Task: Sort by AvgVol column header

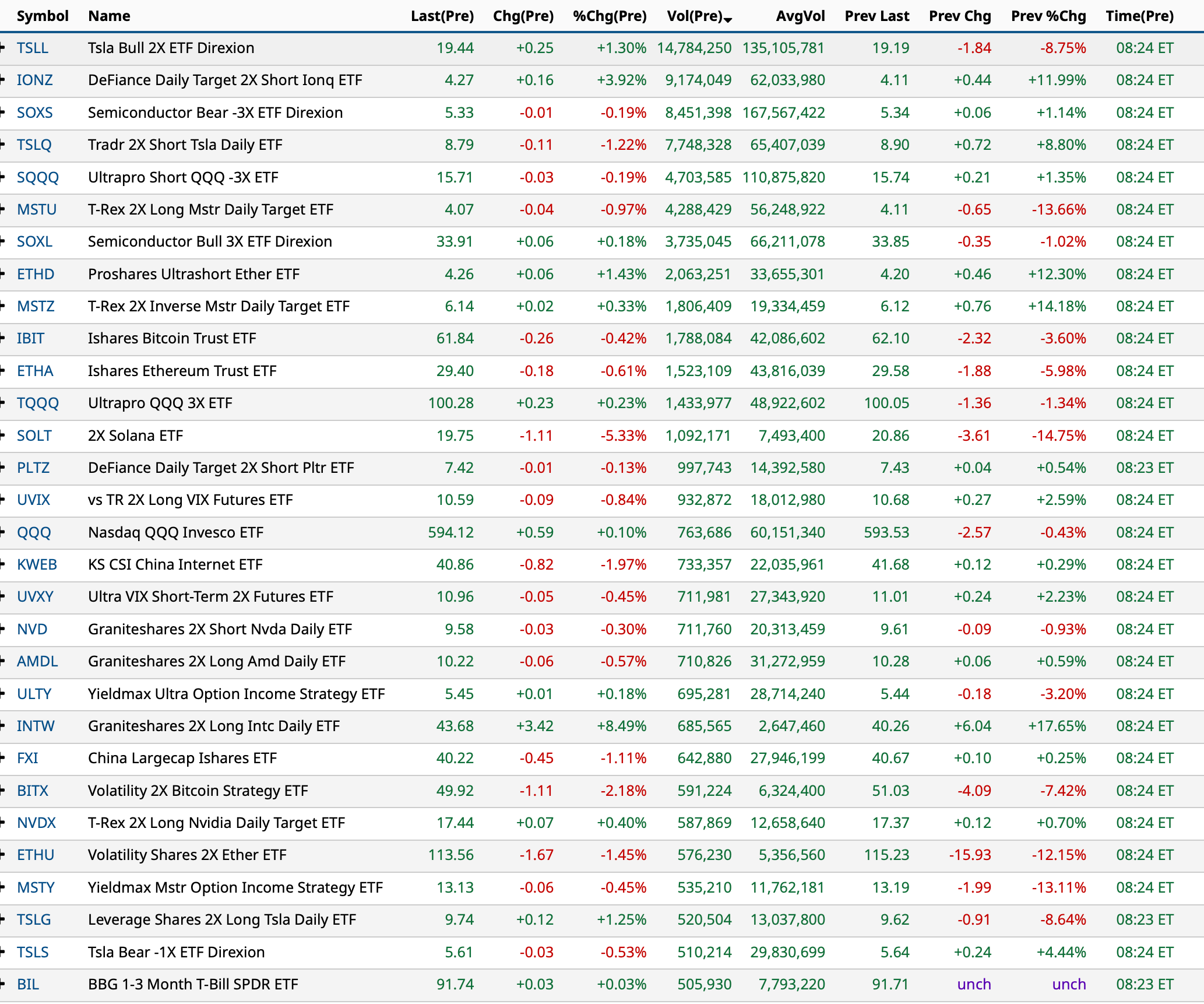Action: (x=800, y=16)
